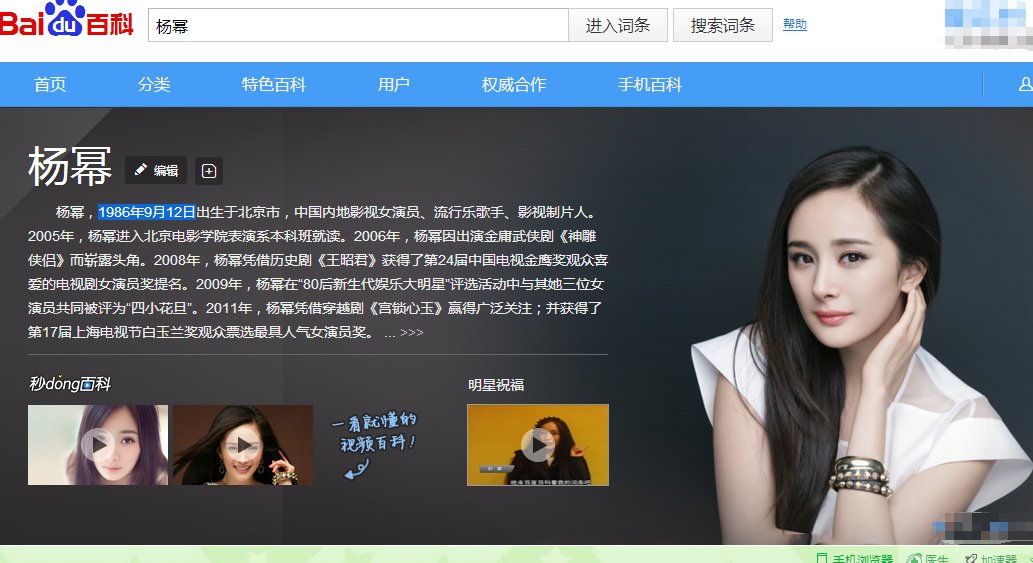Open the 特色百科 nav tab

tap(273, 84)
